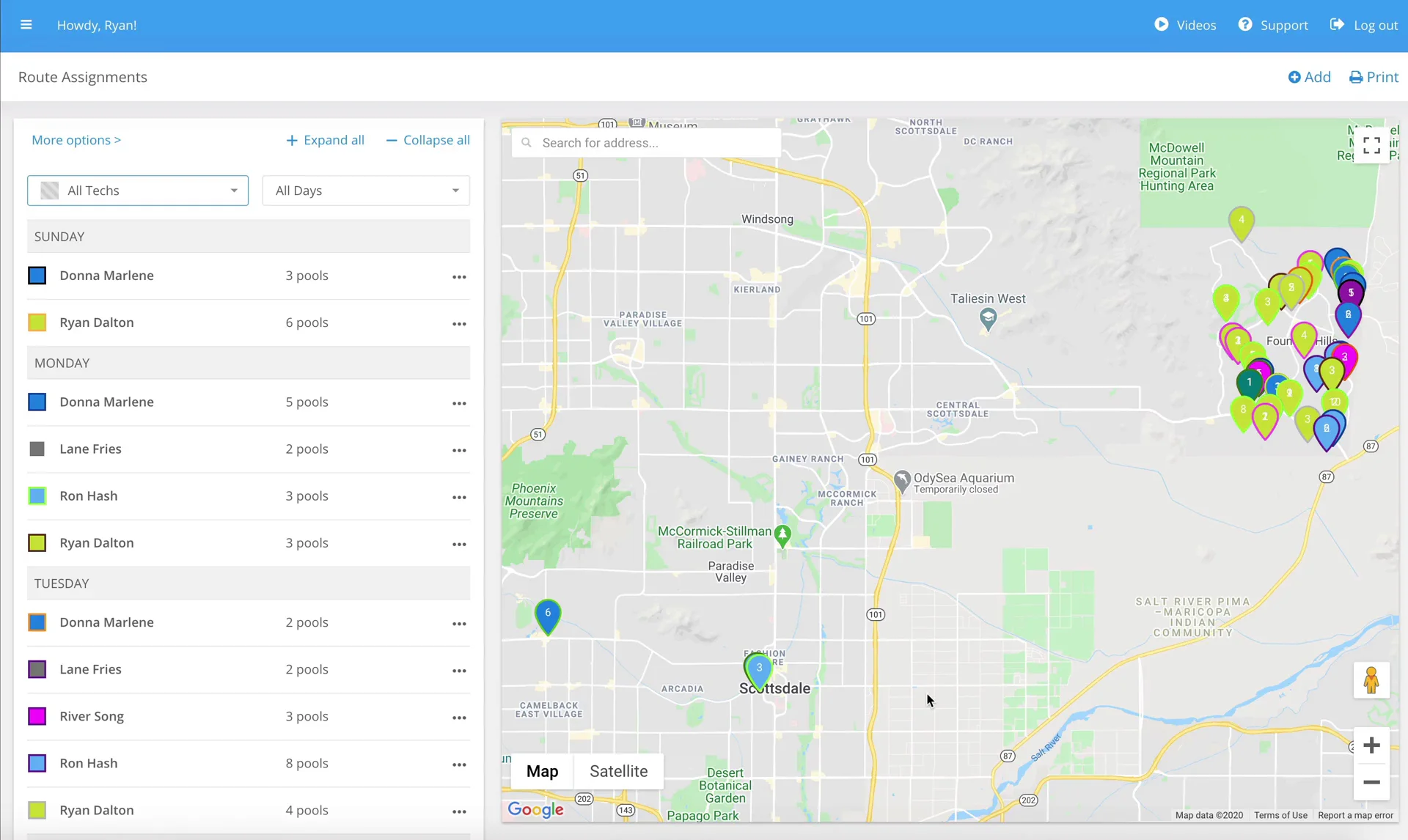Zoom out on the map

[1371, 782]
